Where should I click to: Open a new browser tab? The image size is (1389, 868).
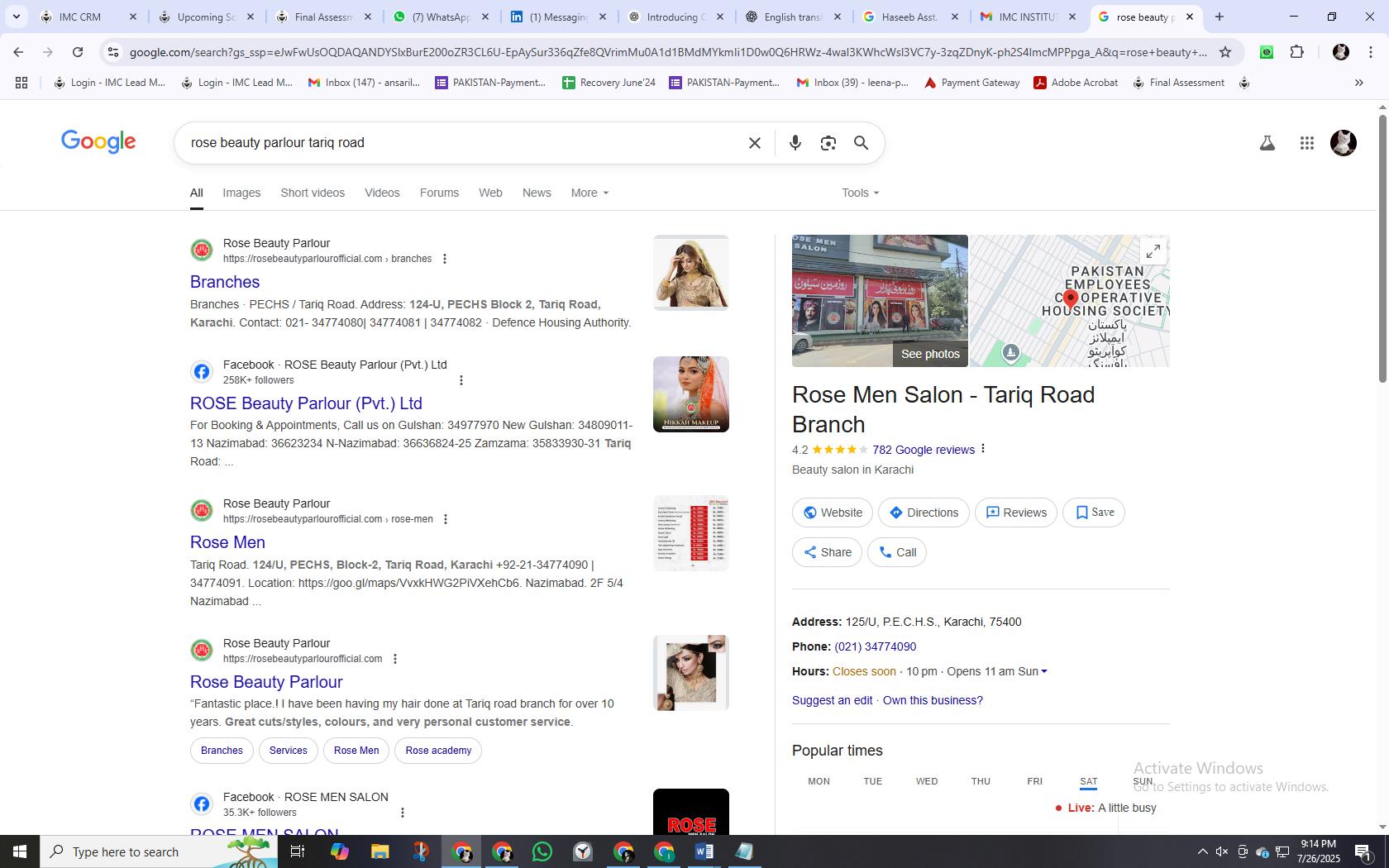tap(1219, 17)
